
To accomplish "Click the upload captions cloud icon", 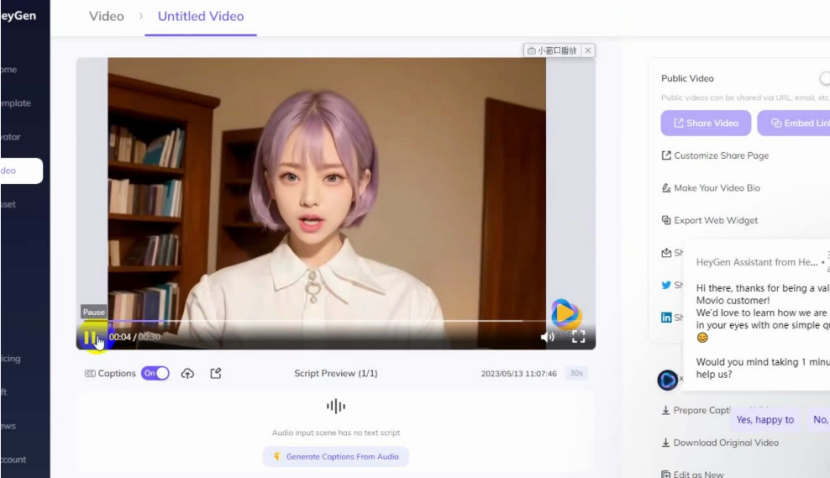I will pyautogui.click(x=187, y=373).
